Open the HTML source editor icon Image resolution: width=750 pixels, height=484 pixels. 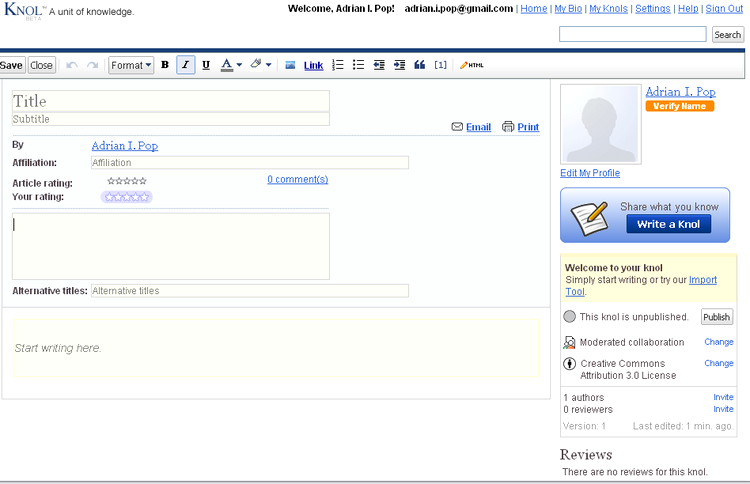pyautogui.click(x=472, y=65)
